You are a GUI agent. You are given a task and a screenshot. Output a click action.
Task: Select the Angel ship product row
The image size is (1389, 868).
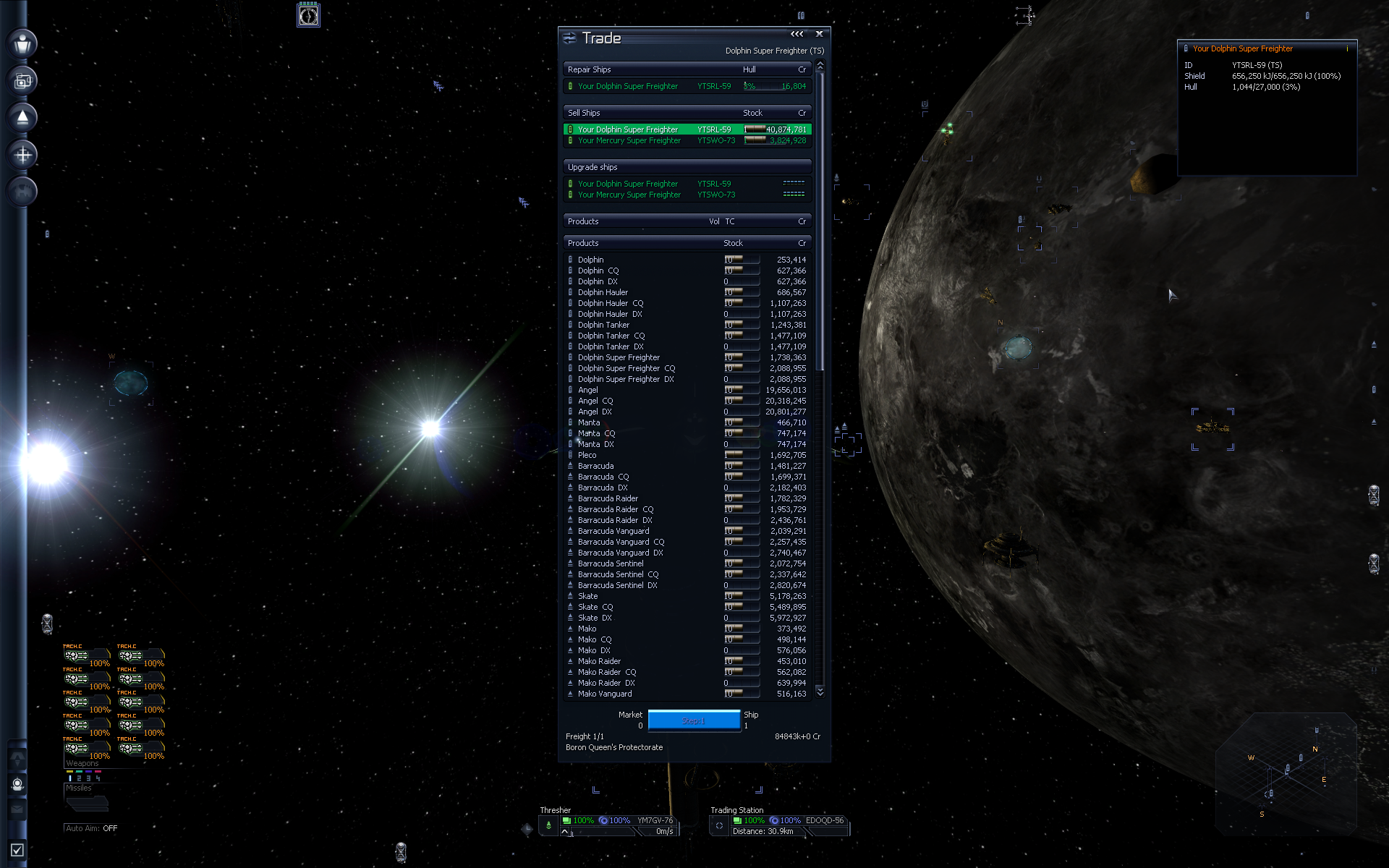click(687, 390)
